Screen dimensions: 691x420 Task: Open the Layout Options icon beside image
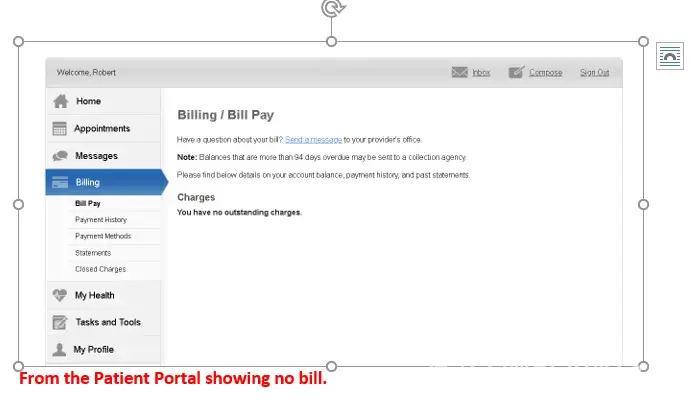coord(670,56)
